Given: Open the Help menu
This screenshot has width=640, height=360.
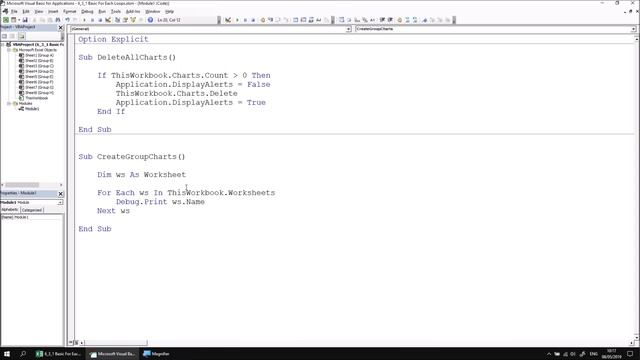Looking at the screenshot, I should pos(169,11).
